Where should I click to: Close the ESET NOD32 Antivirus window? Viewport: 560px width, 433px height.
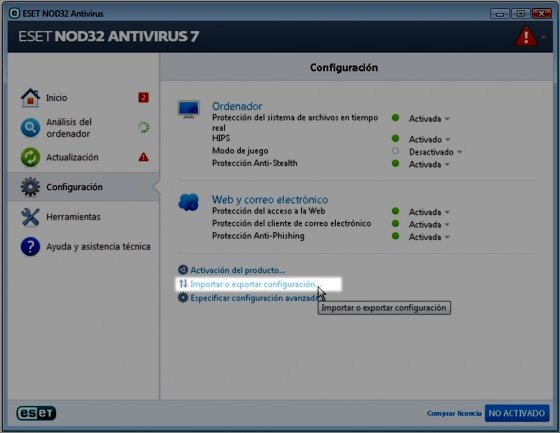click(541, 14)
